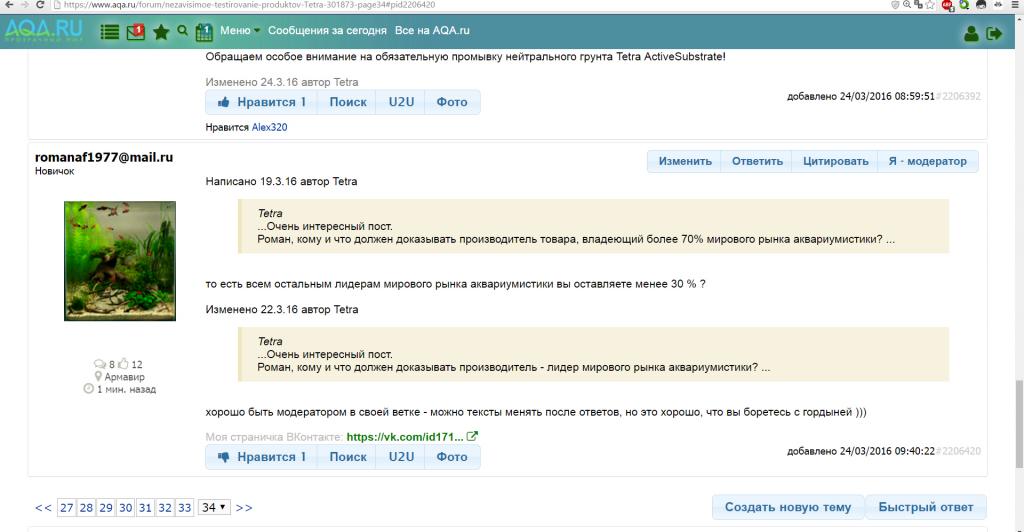Image resolution: width=1024 pixels, height=532 pixels.
Task: Click U2U under the Tetra post
Action: click(401, 102)
